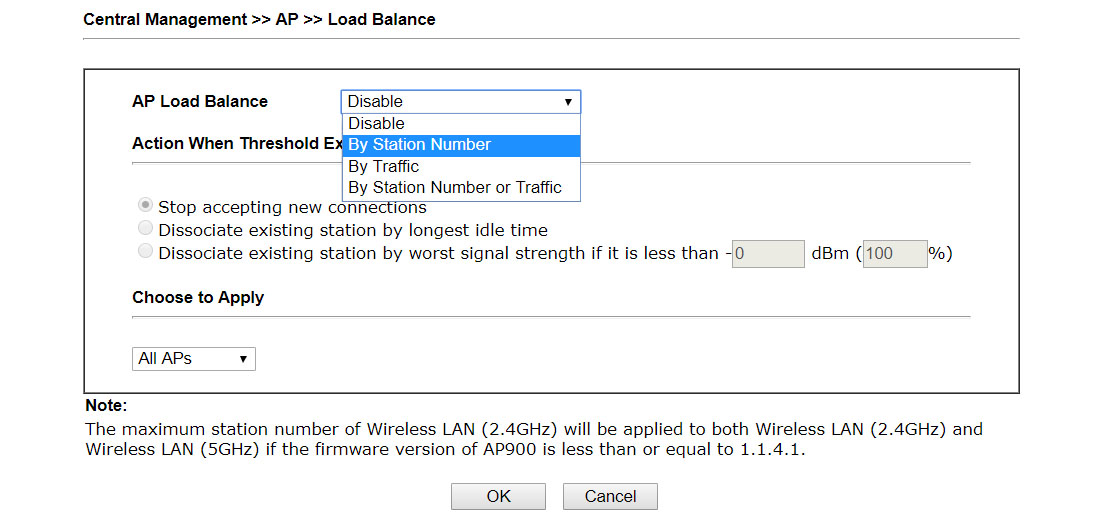Click the dBm unit label
The height and width of the screenshot is (527, 1104).
830,254
